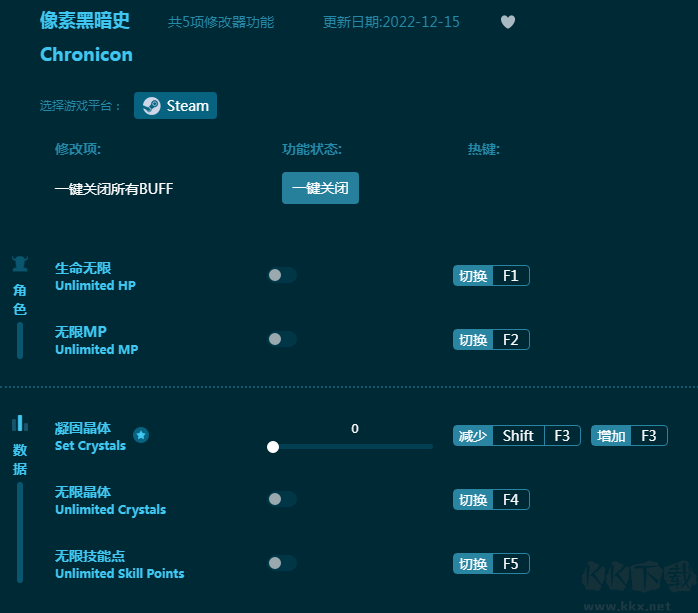The image size is (698, 613).
Task: Click the star icon beside Set Crystals
Action: tap(141, 435)
